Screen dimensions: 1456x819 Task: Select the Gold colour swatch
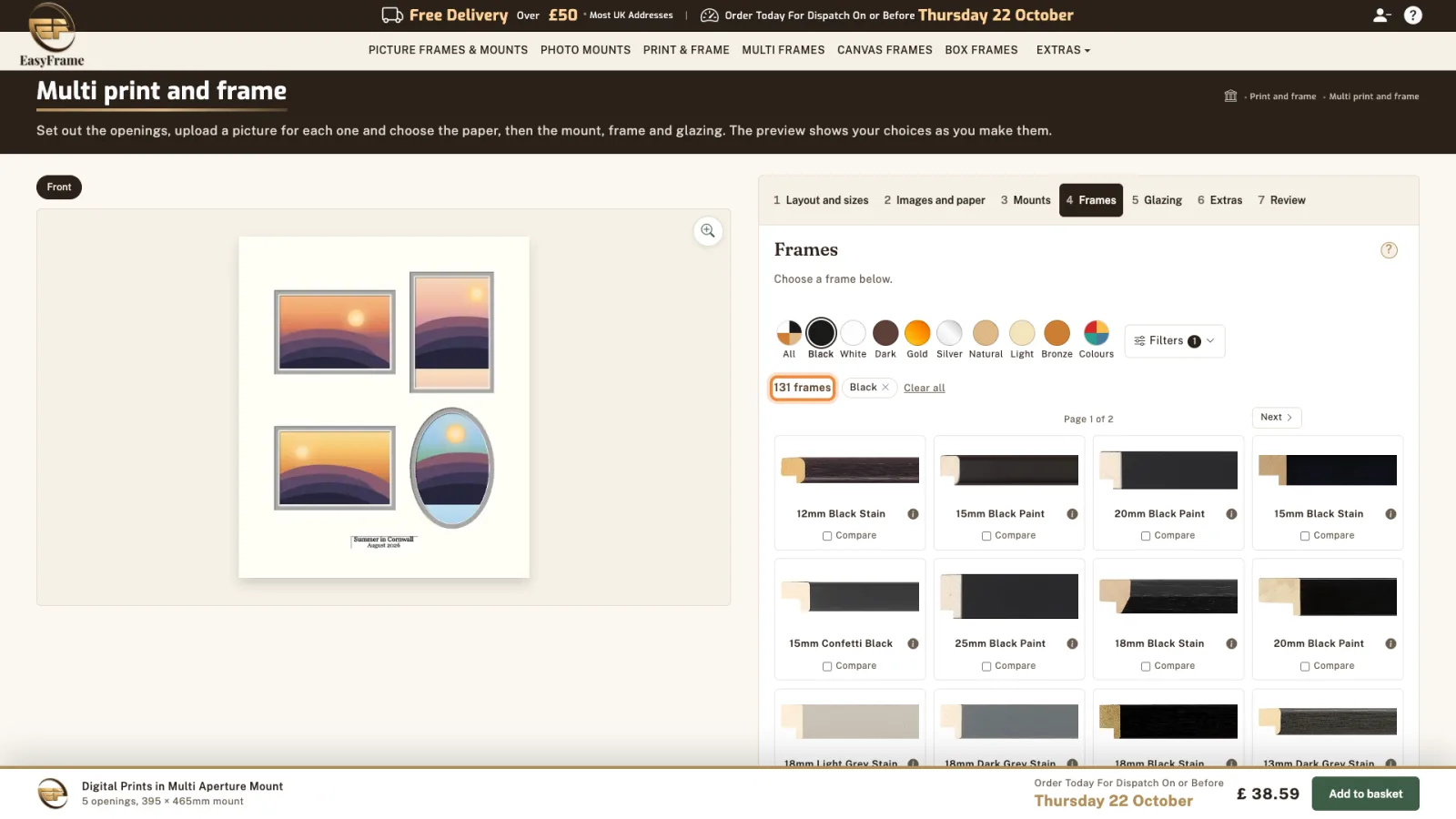pyautogui.click(x=917, y=333)
